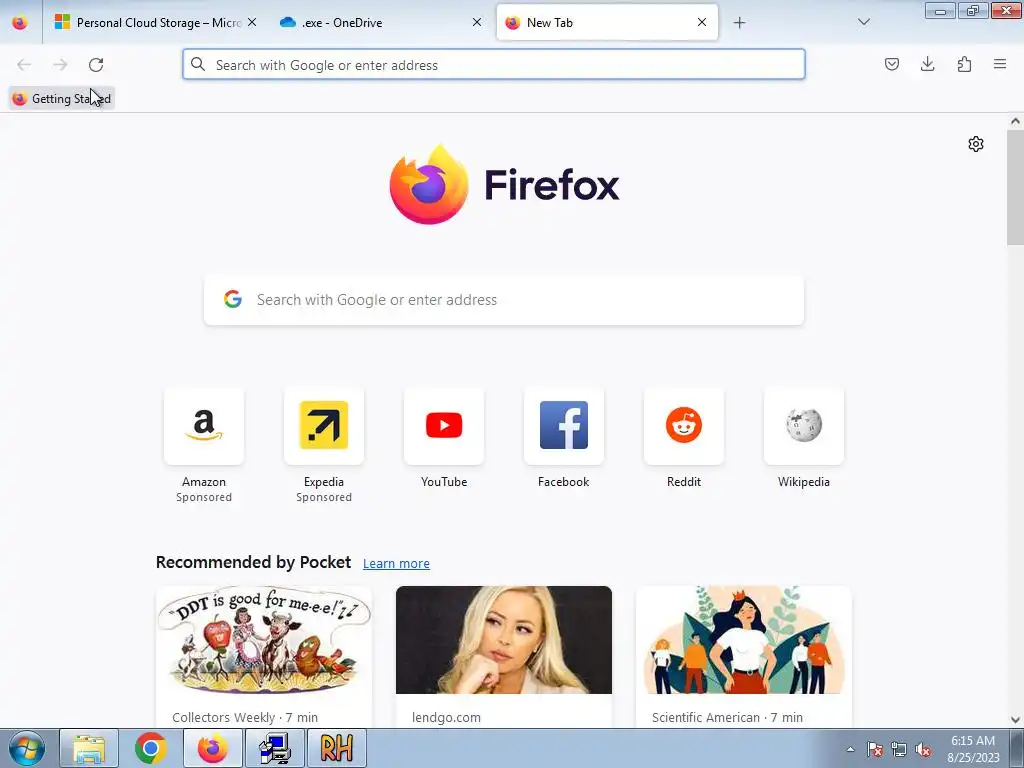Close the .exe - OneDrive tab
Viewport: 1024px width, 768px height.
click(x=477, y=22)
